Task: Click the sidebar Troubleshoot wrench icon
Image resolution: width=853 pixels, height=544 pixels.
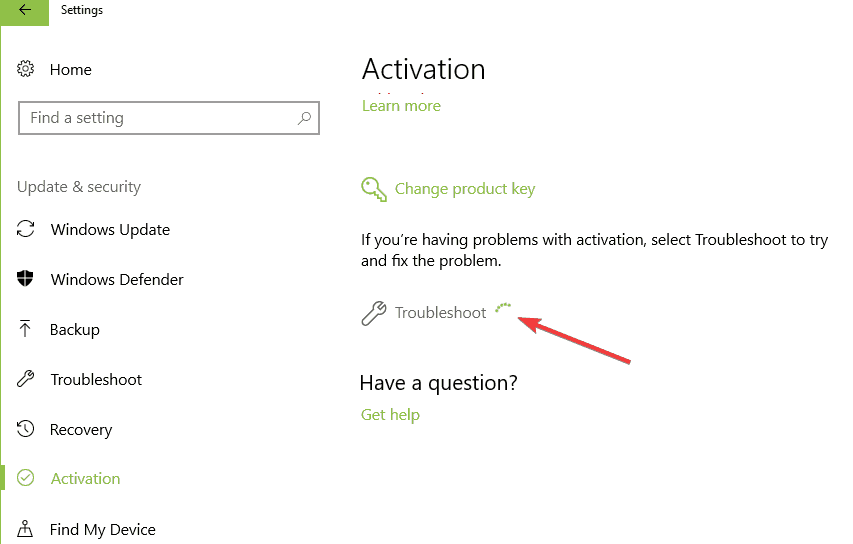Action: [x=26, y=379]
